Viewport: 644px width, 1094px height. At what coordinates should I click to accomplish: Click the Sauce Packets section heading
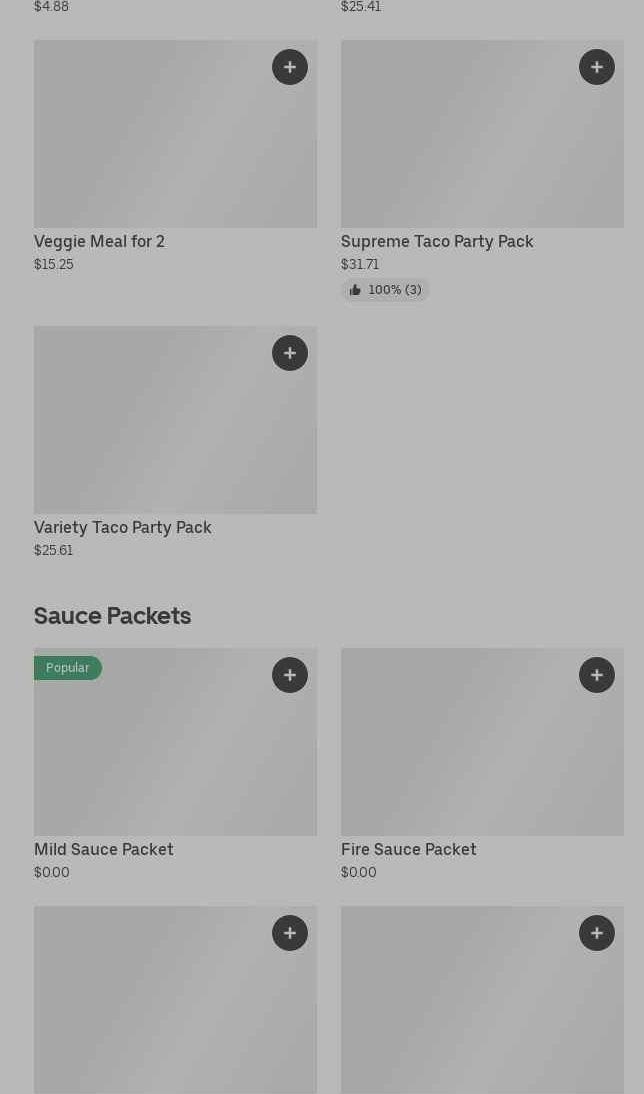point(112,616)
